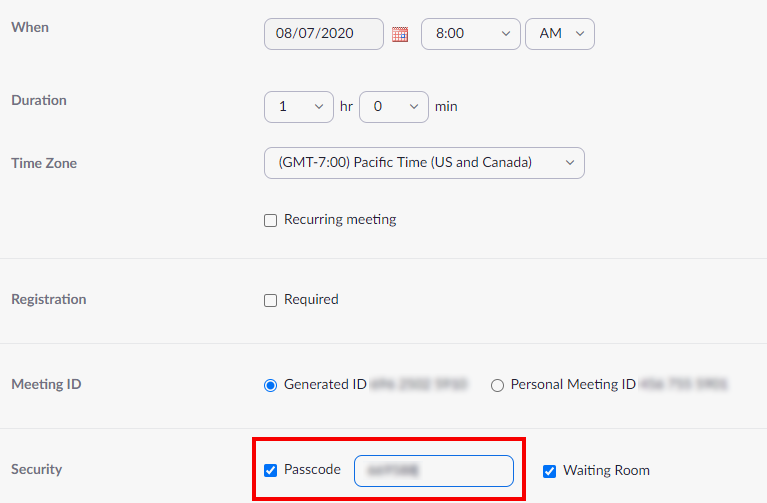Check the Registration Required box
The height and width of the screenshot is (503, 767).
click(271, 300)
